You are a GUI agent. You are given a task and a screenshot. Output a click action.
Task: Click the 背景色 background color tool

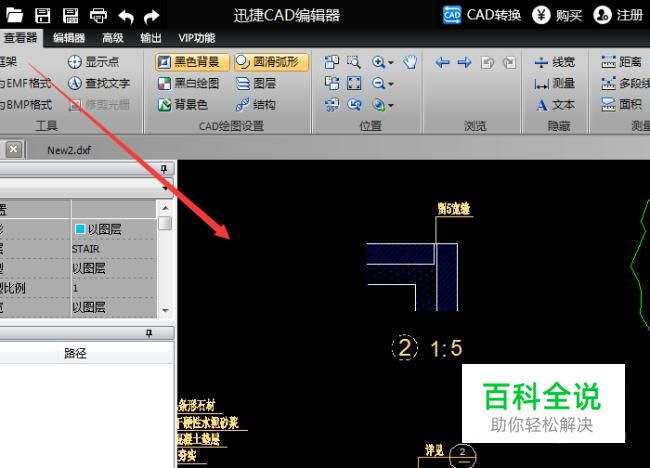point(182,104)
